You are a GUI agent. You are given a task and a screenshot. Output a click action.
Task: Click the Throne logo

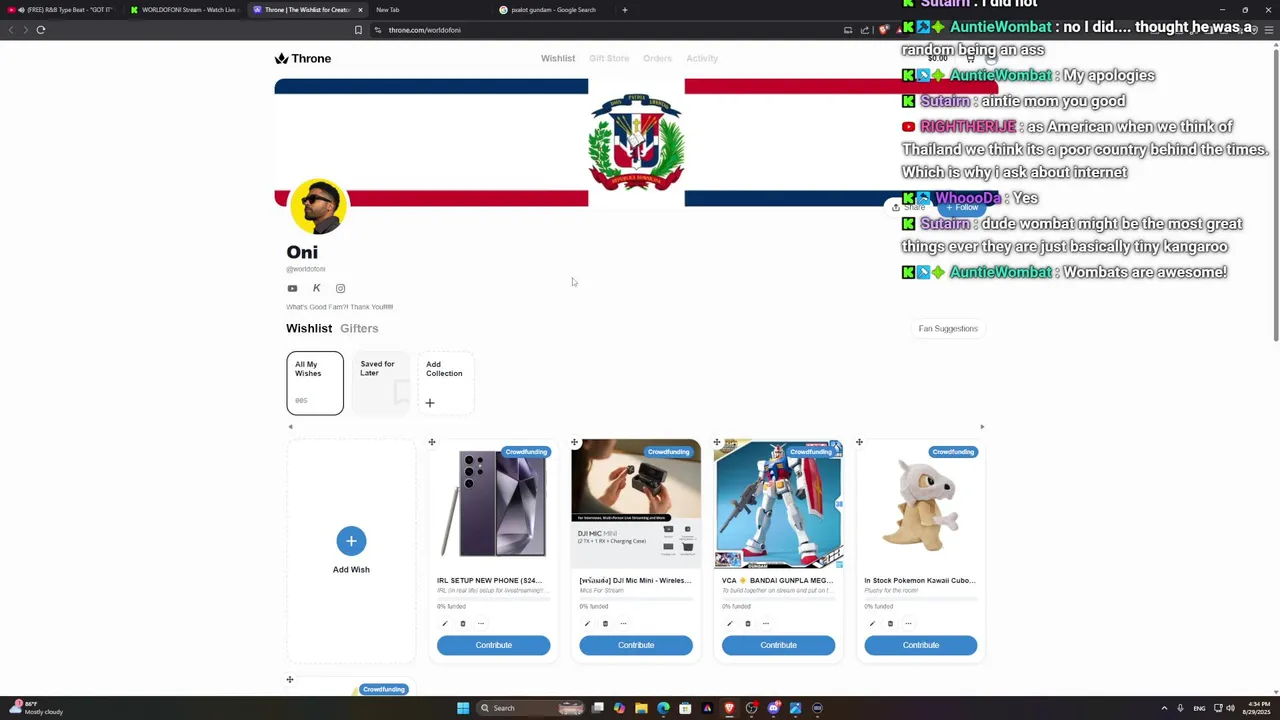[303, 58]
